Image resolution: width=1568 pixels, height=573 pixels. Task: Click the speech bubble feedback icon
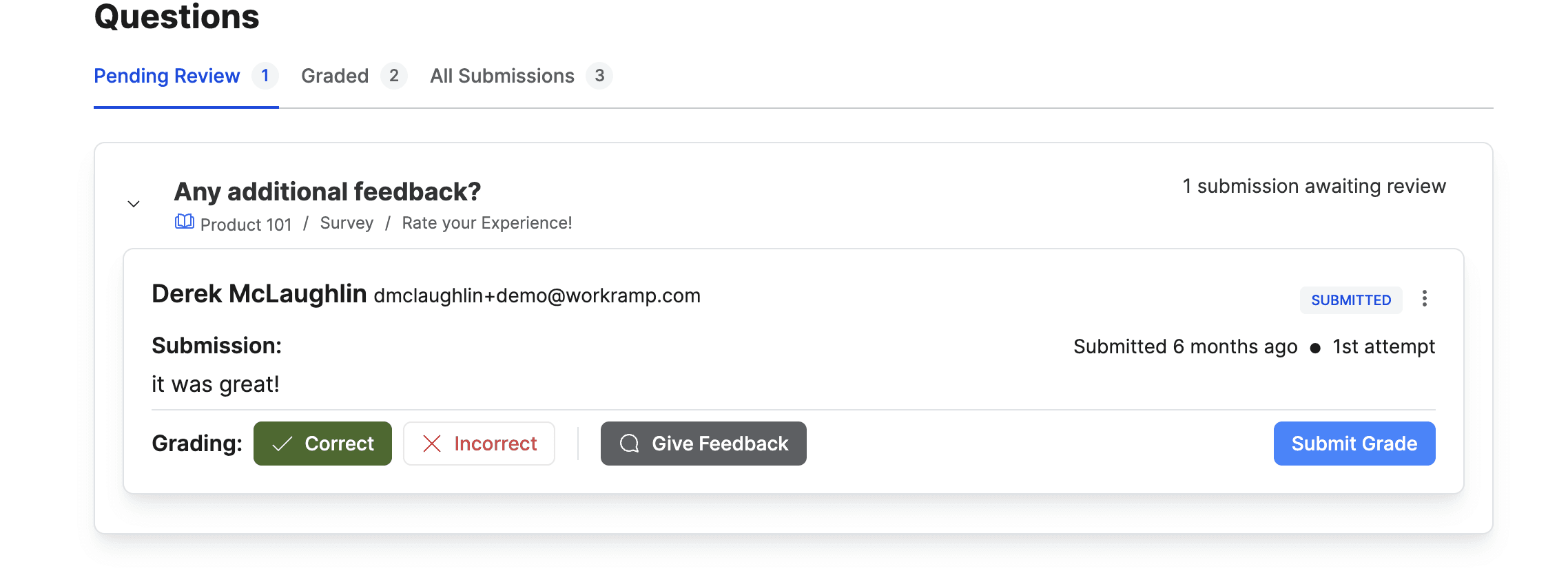[x=629, y=444]
